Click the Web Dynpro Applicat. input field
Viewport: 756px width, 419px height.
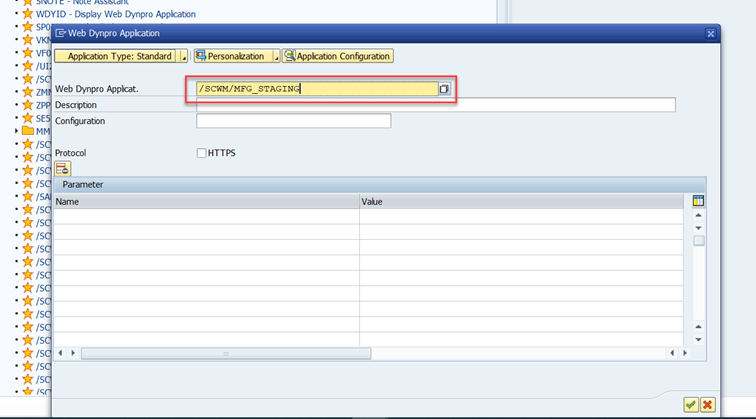317,89
